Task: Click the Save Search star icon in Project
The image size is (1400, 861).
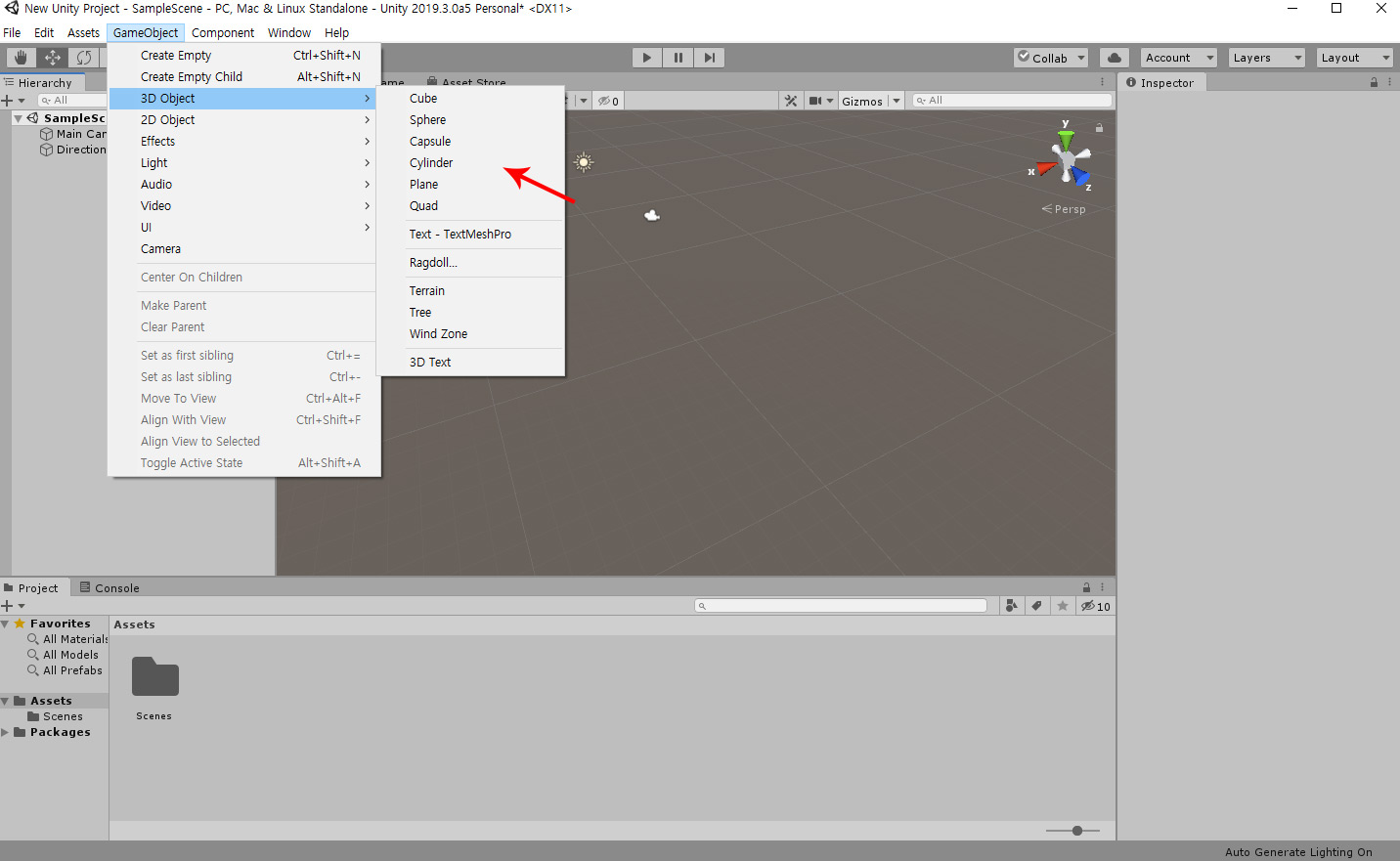Action: (1063, 606)
